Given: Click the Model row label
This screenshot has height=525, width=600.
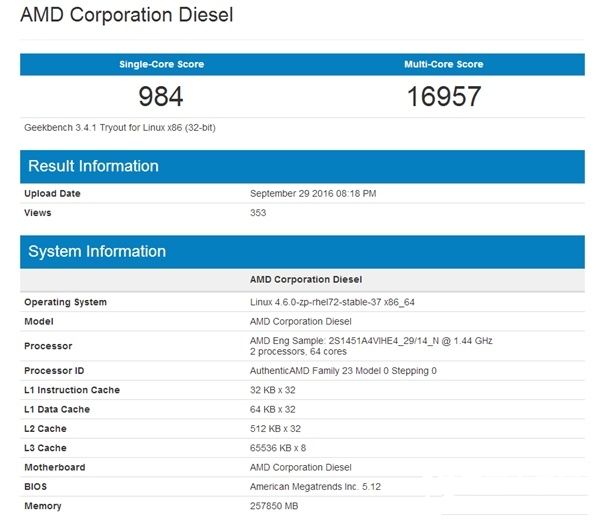Looking at the screenshot, I should pyautogui.click(x=39, y=322).
